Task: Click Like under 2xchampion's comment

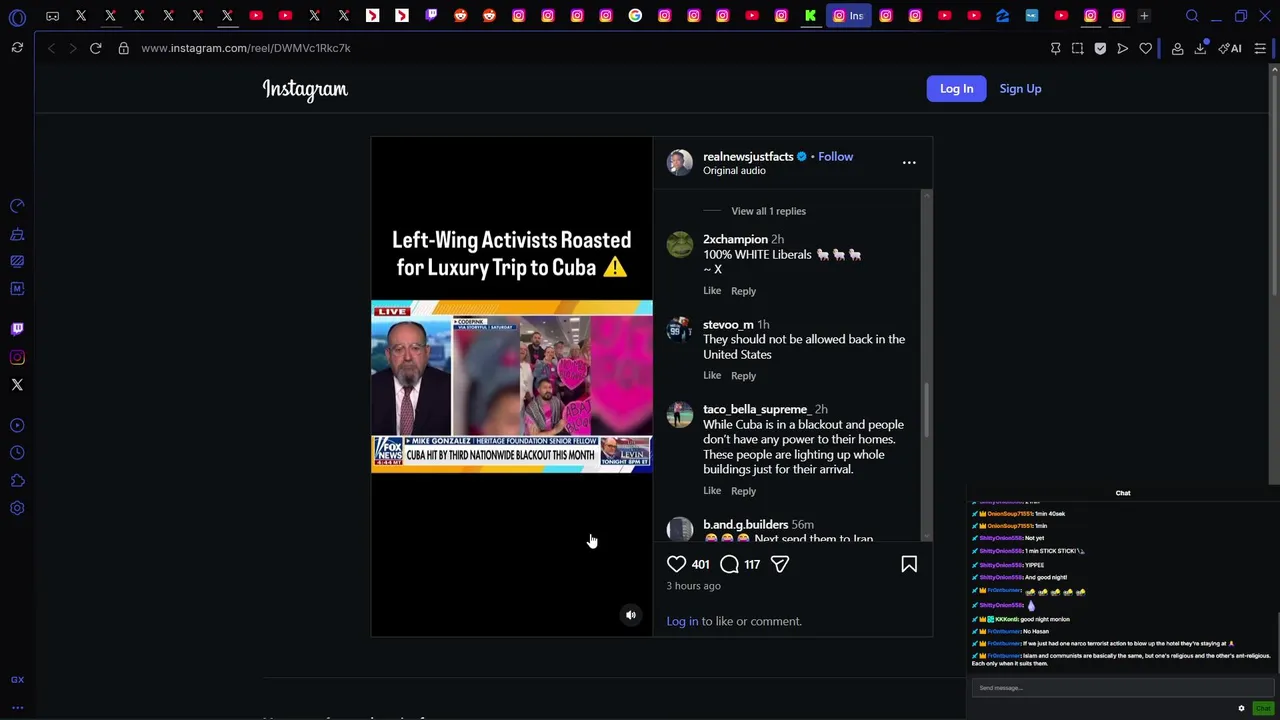Action: click(712, 291)
